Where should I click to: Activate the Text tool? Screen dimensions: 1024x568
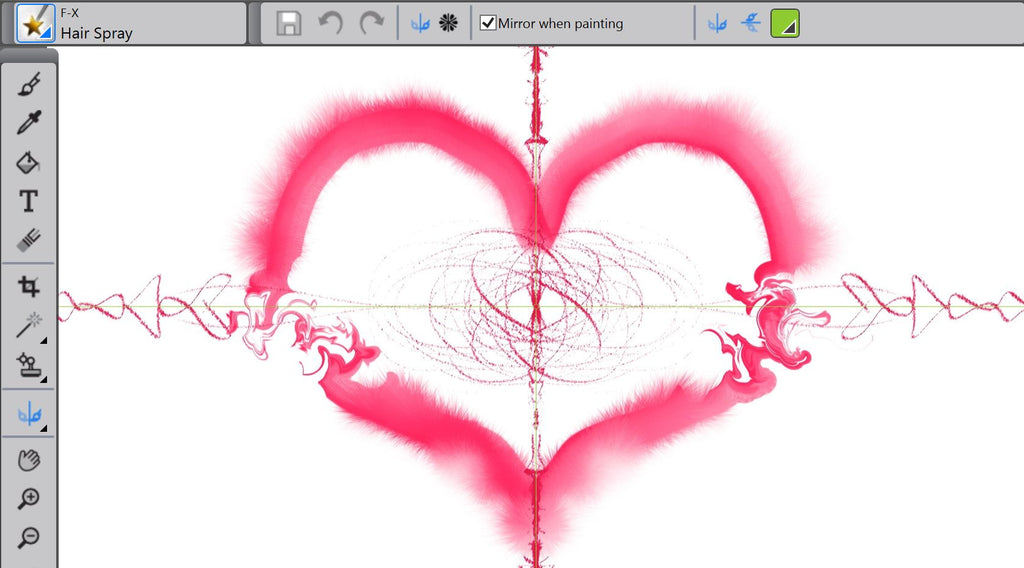pyautogui.click(x=28, y=201)
